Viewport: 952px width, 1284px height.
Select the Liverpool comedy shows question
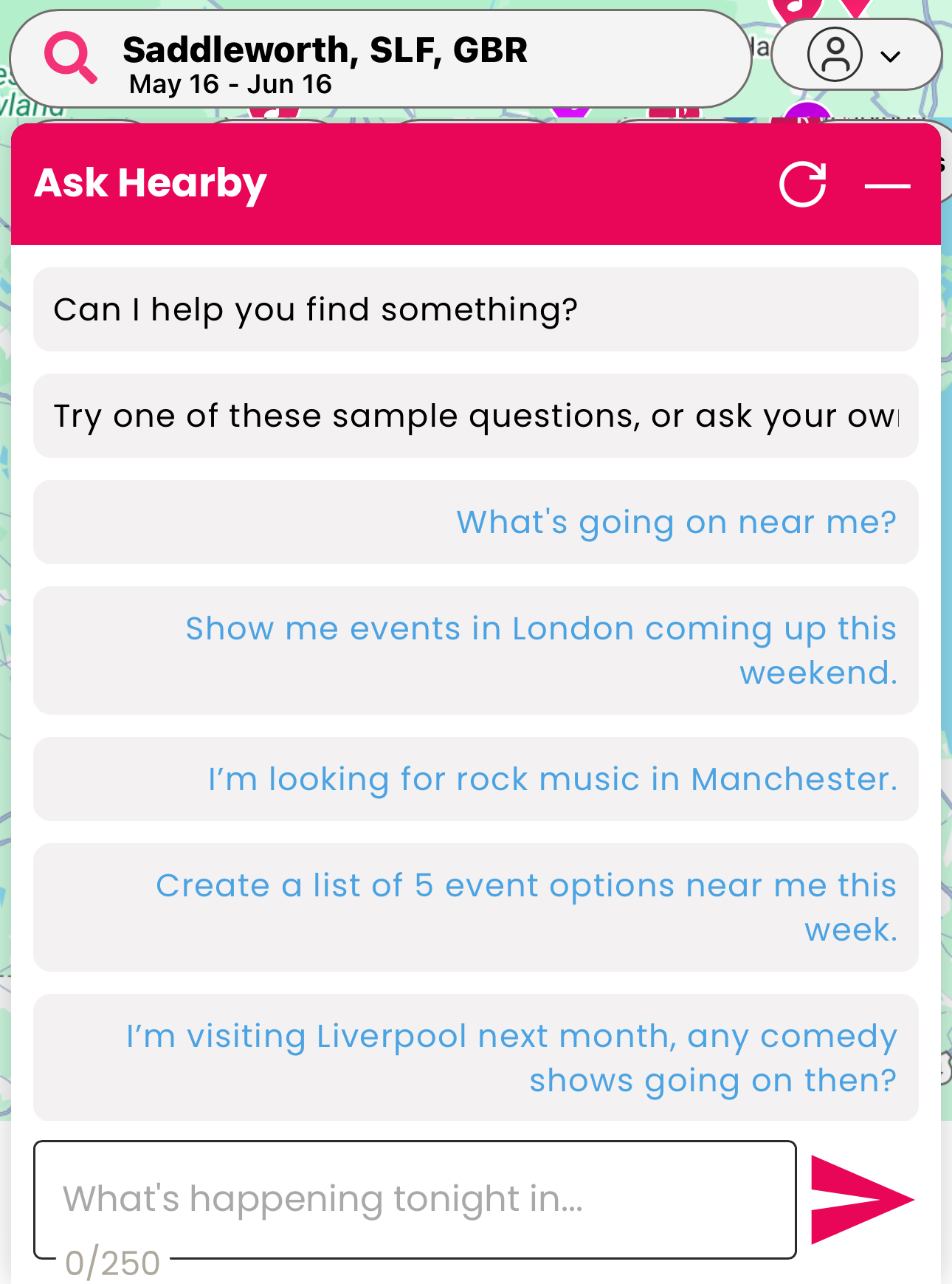click(x=476, y=1057)
